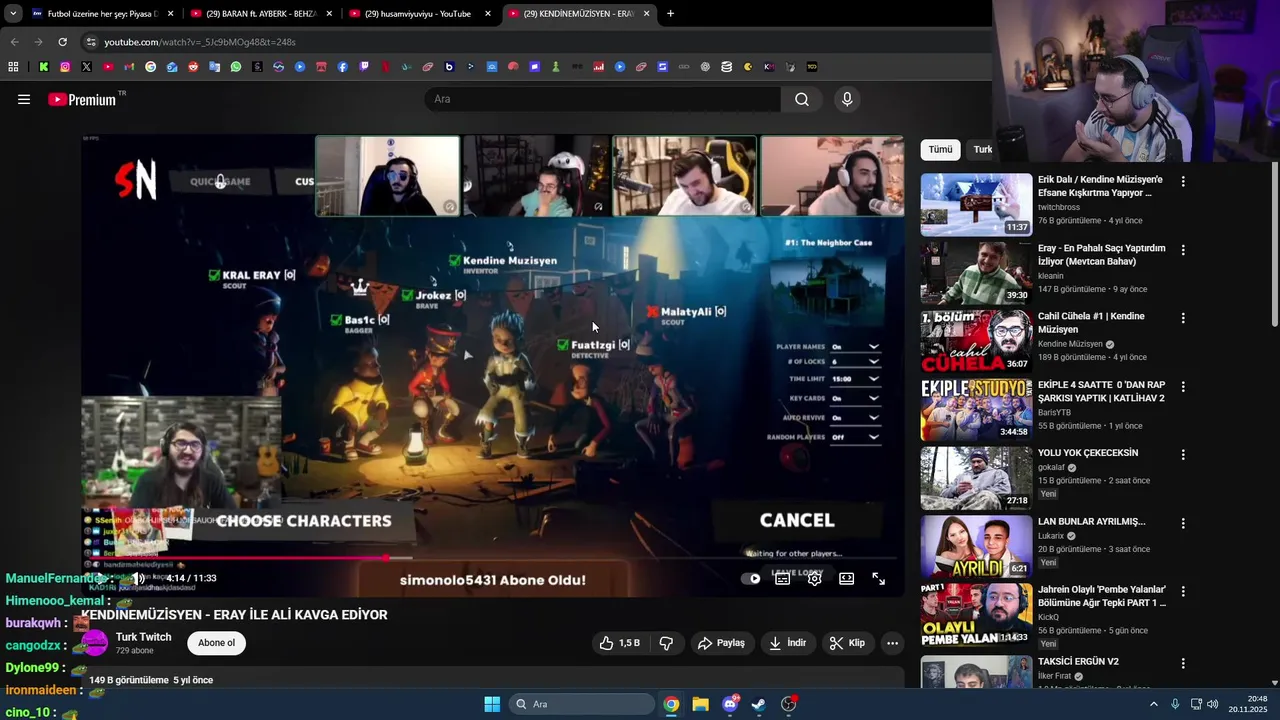Open options menu for Erik Dalı video
Screen dimensions: 1280x720
pos(1183,182)
